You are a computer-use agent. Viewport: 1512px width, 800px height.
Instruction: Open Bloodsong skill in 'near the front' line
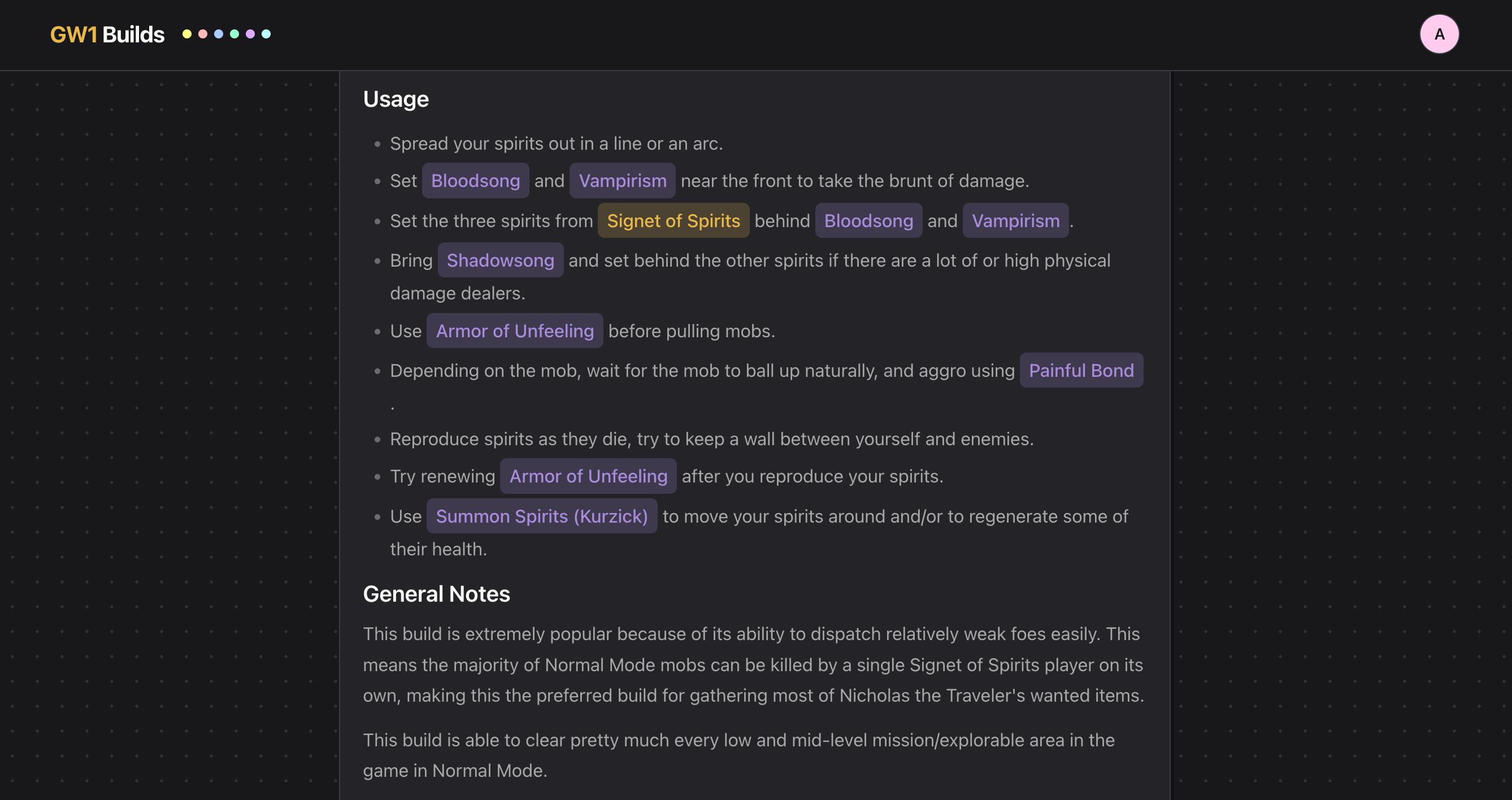point(475,181)
